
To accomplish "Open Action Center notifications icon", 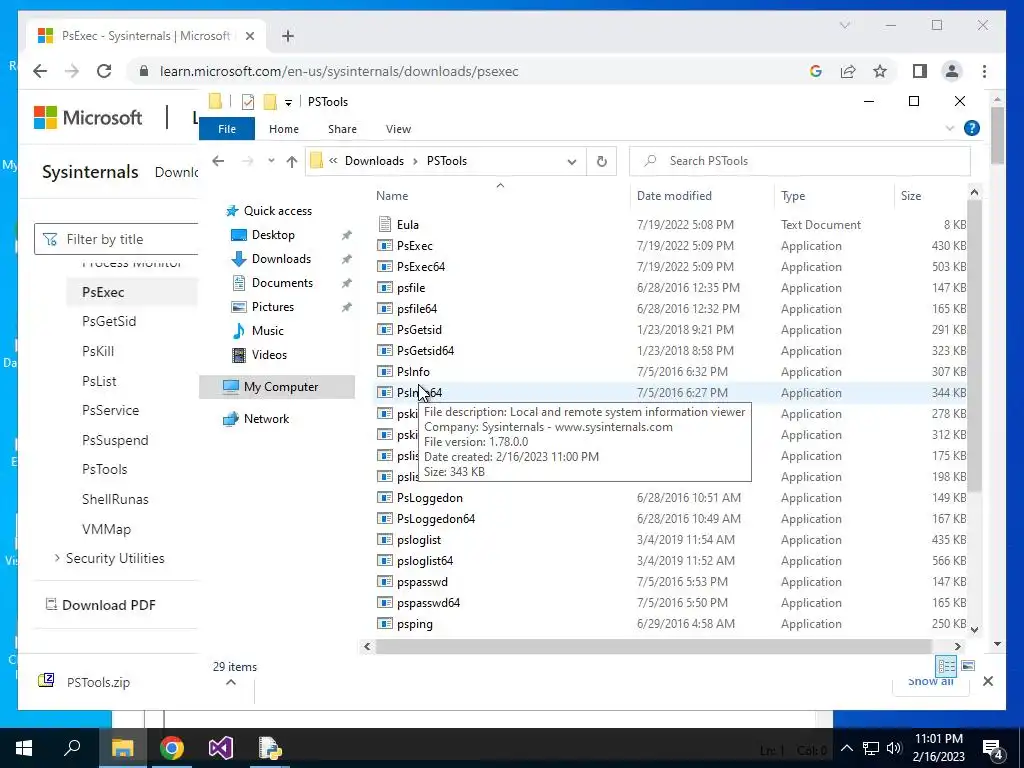I will (x=993, y=749).
